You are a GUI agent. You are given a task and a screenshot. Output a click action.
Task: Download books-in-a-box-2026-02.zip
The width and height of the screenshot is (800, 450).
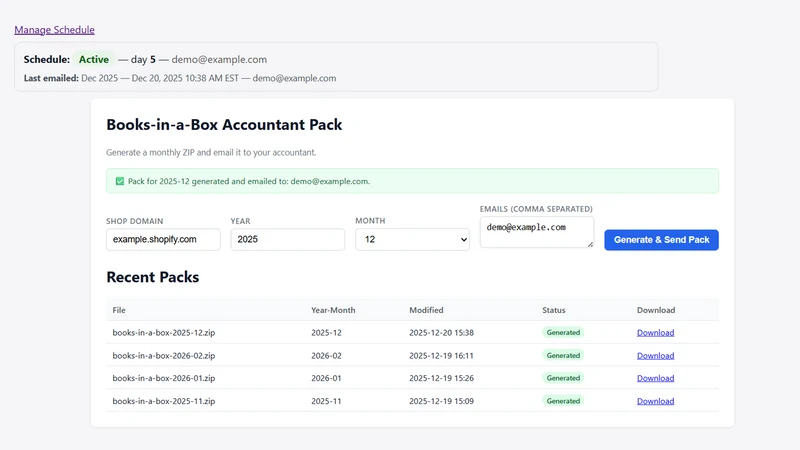pos(655,356)
